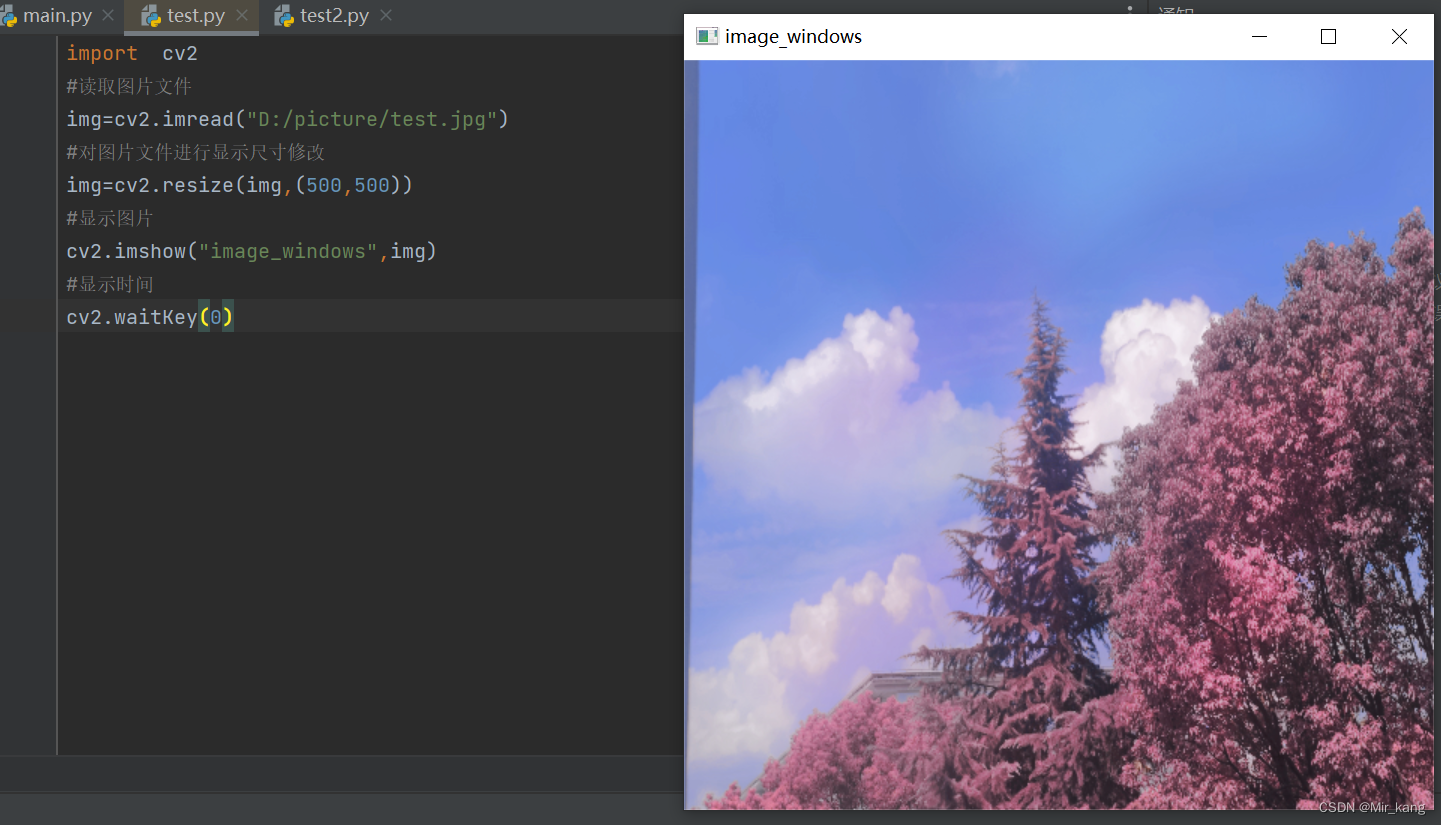Switch to the test2.py editor tab

[333, 16]
